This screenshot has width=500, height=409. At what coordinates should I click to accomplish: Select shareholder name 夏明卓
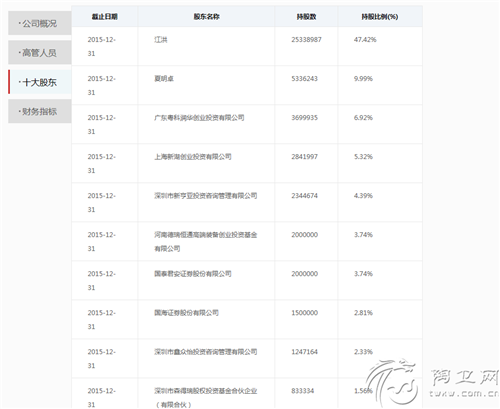[164, 79]
